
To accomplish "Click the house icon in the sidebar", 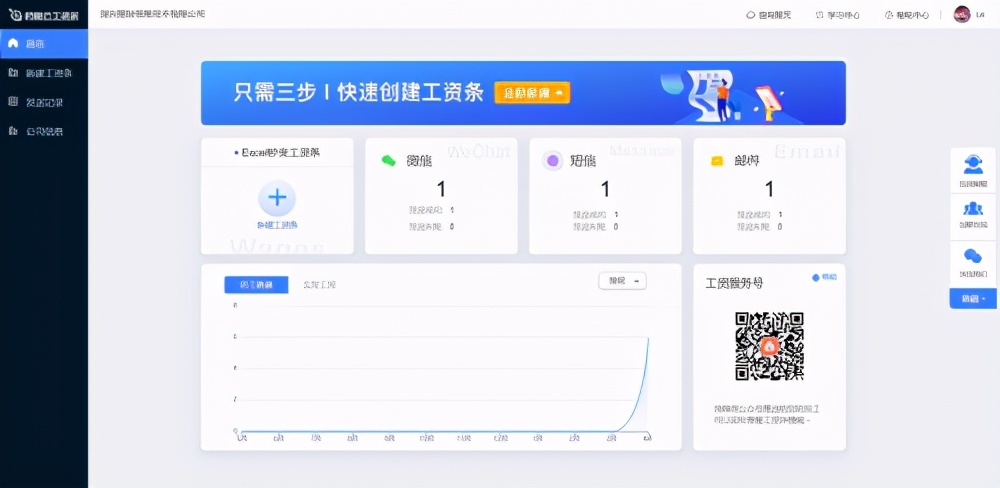I will click(13, 43).
